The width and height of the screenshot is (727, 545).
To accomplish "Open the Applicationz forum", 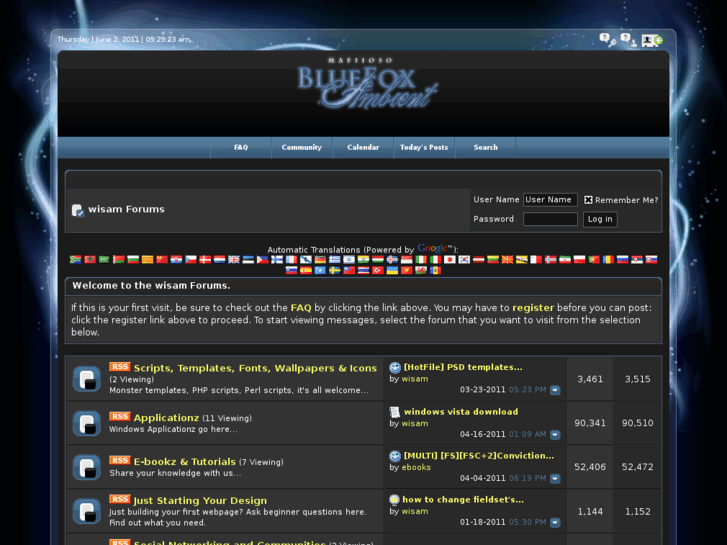I will click(x=166, y=418).
